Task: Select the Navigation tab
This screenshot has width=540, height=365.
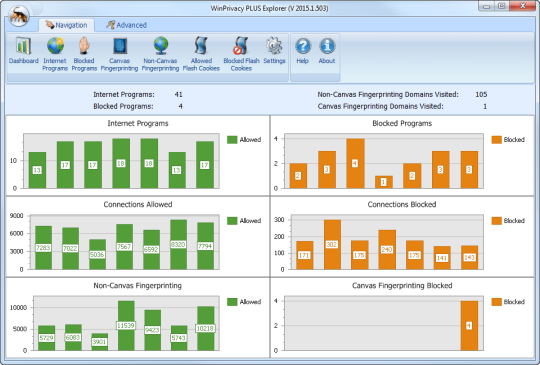Action: coord(66,25)
